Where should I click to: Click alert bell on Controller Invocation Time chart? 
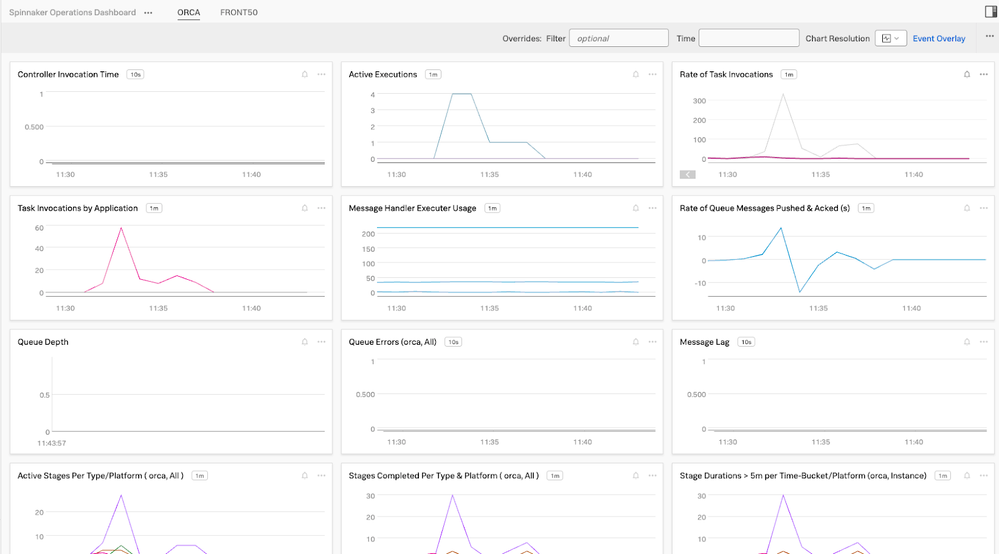[305, 74]
